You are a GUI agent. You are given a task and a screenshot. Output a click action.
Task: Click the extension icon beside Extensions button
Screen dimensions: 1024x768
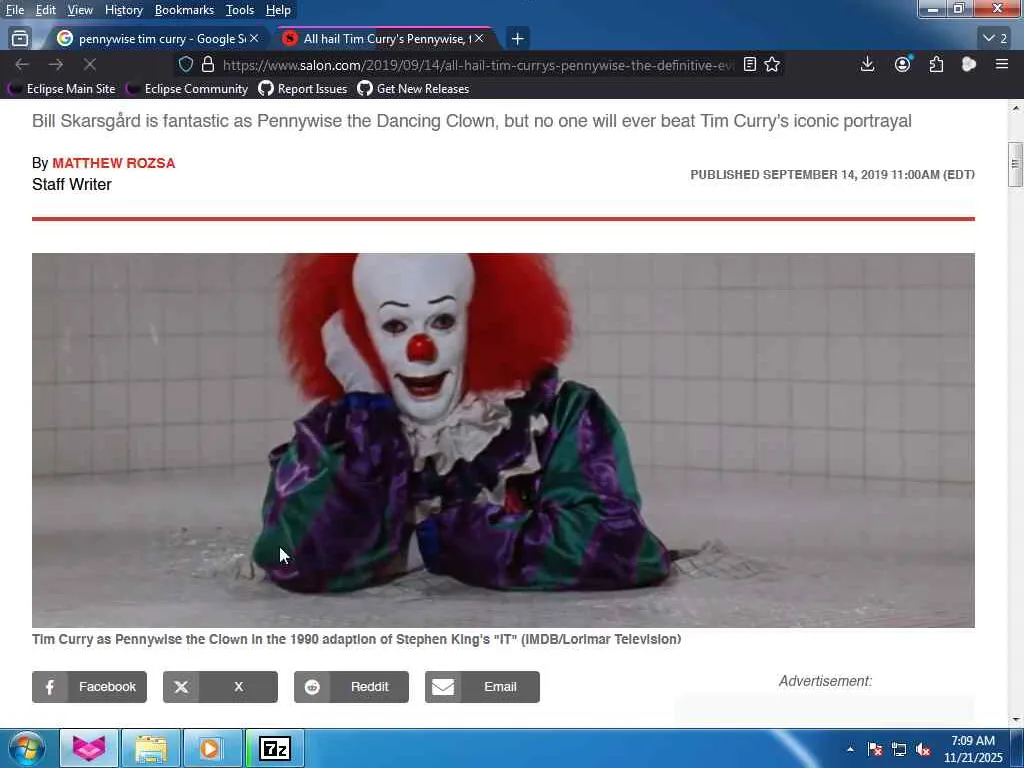(x=968, y=64)
